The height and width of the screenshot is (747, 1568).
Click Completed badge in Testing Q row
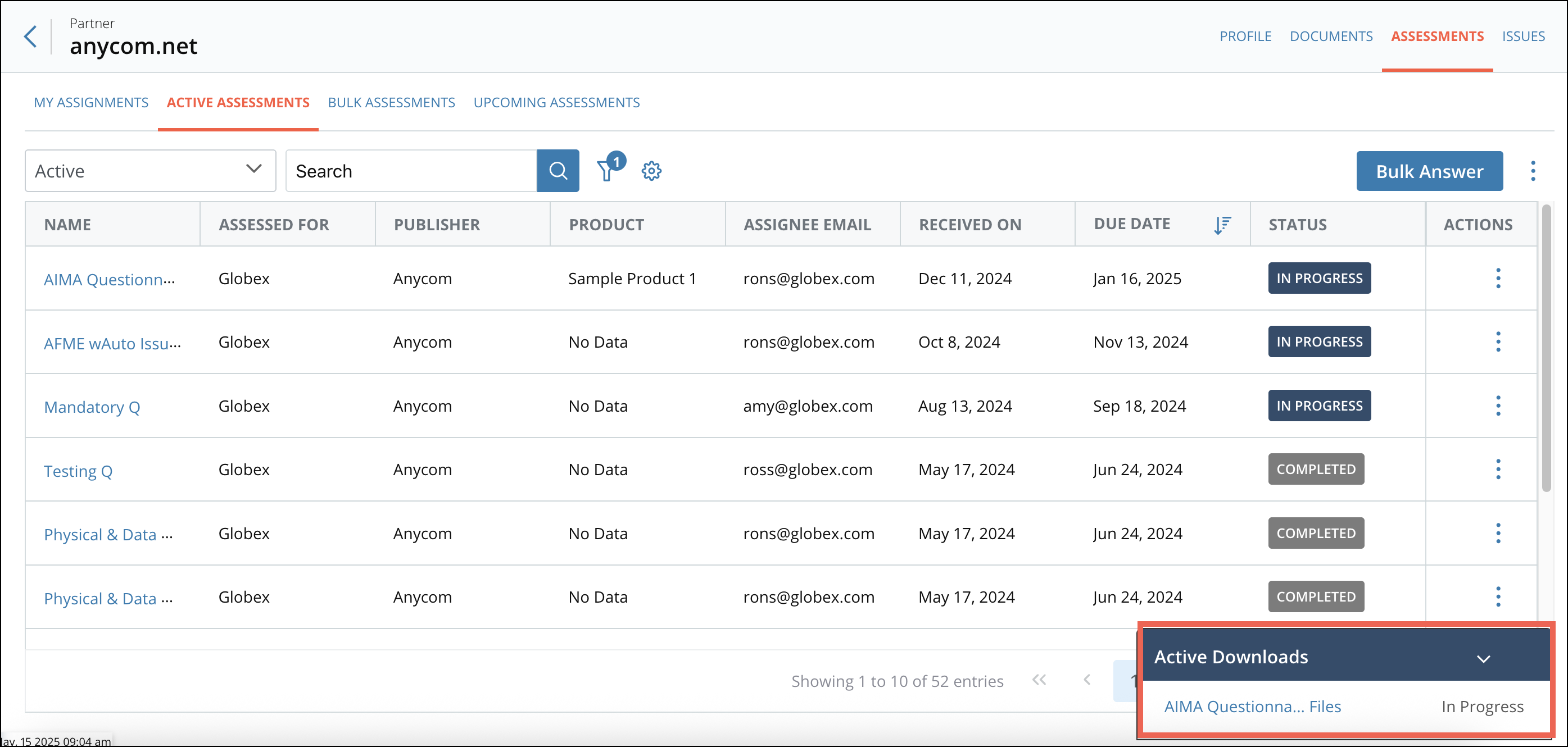[1316, 469]
